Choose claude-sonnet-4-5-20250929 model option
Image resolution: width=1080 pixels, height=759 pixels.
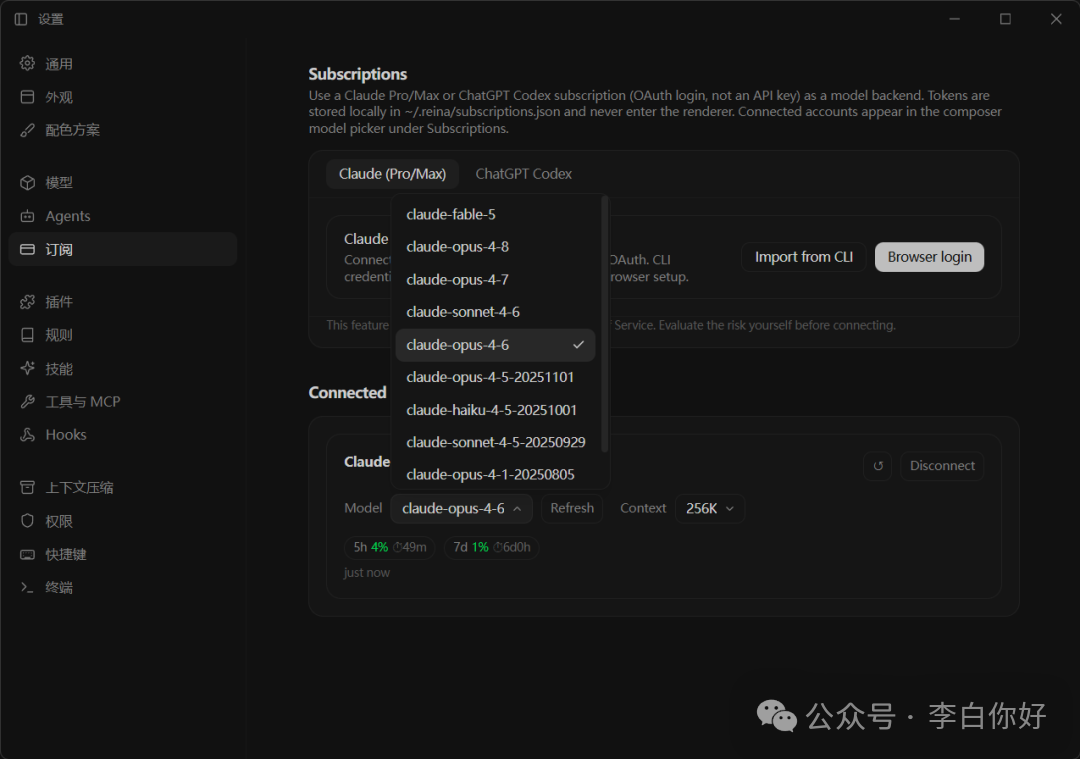click(495, 442)
